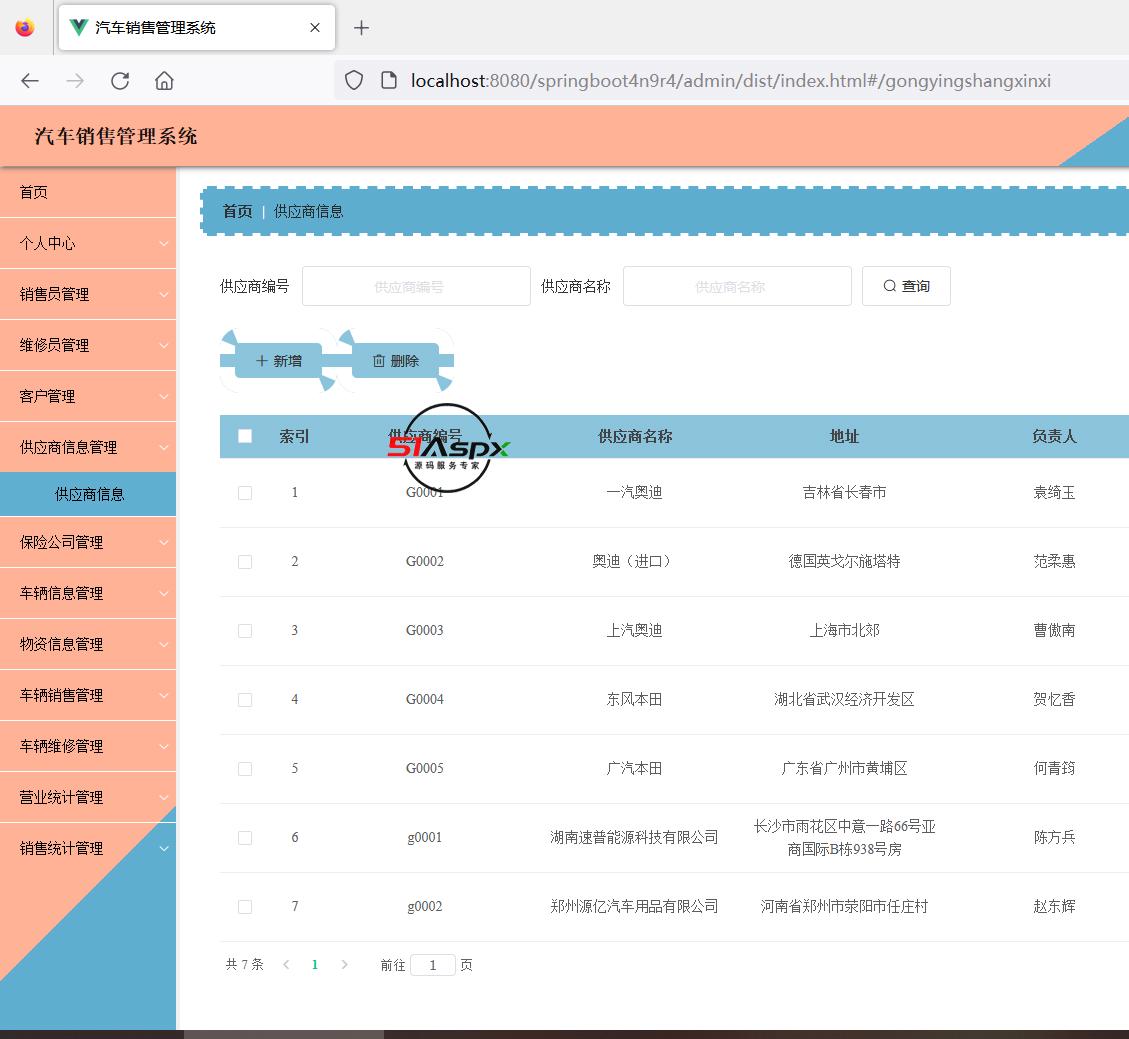Collapse the 供应商信息管理 menu
The height and width of the screenshot is (1039, 1129).
(x=88, y=447)
